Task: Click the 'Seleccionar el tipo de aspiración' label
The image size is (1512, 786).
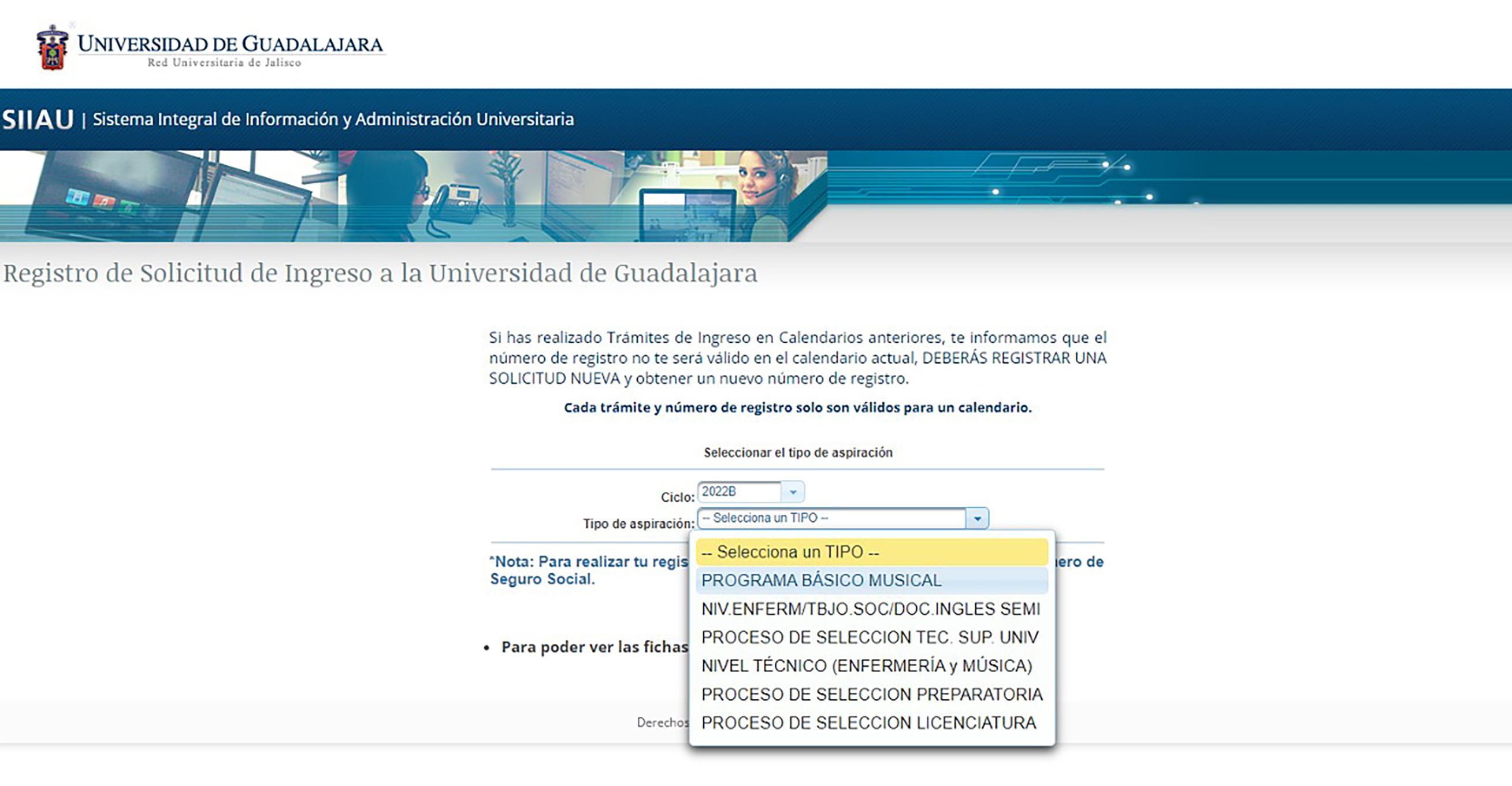Action: pyautogui.click(x=798, y=453)
